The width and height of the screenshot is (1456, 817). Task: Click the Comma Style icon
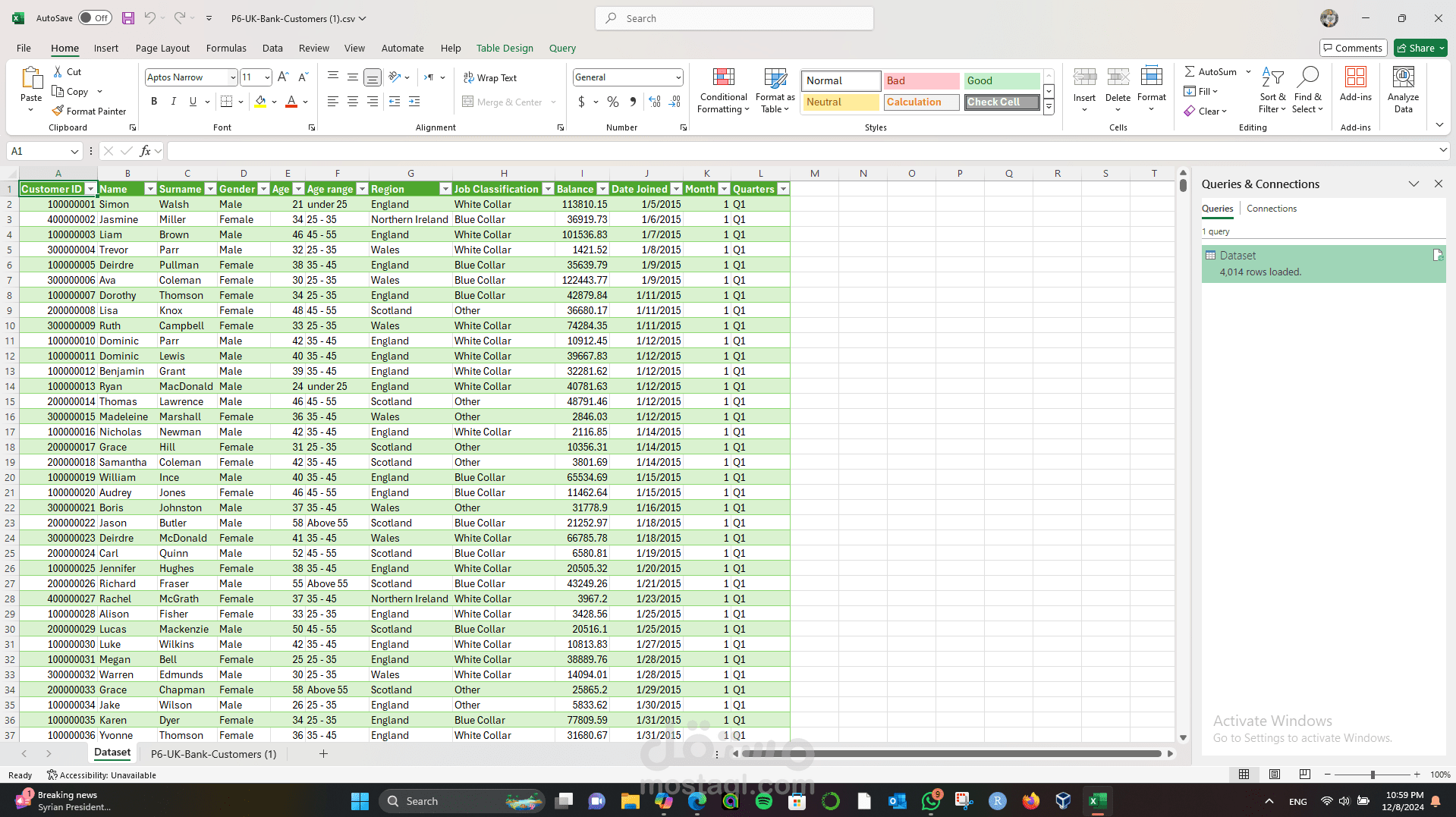(633, 101)
